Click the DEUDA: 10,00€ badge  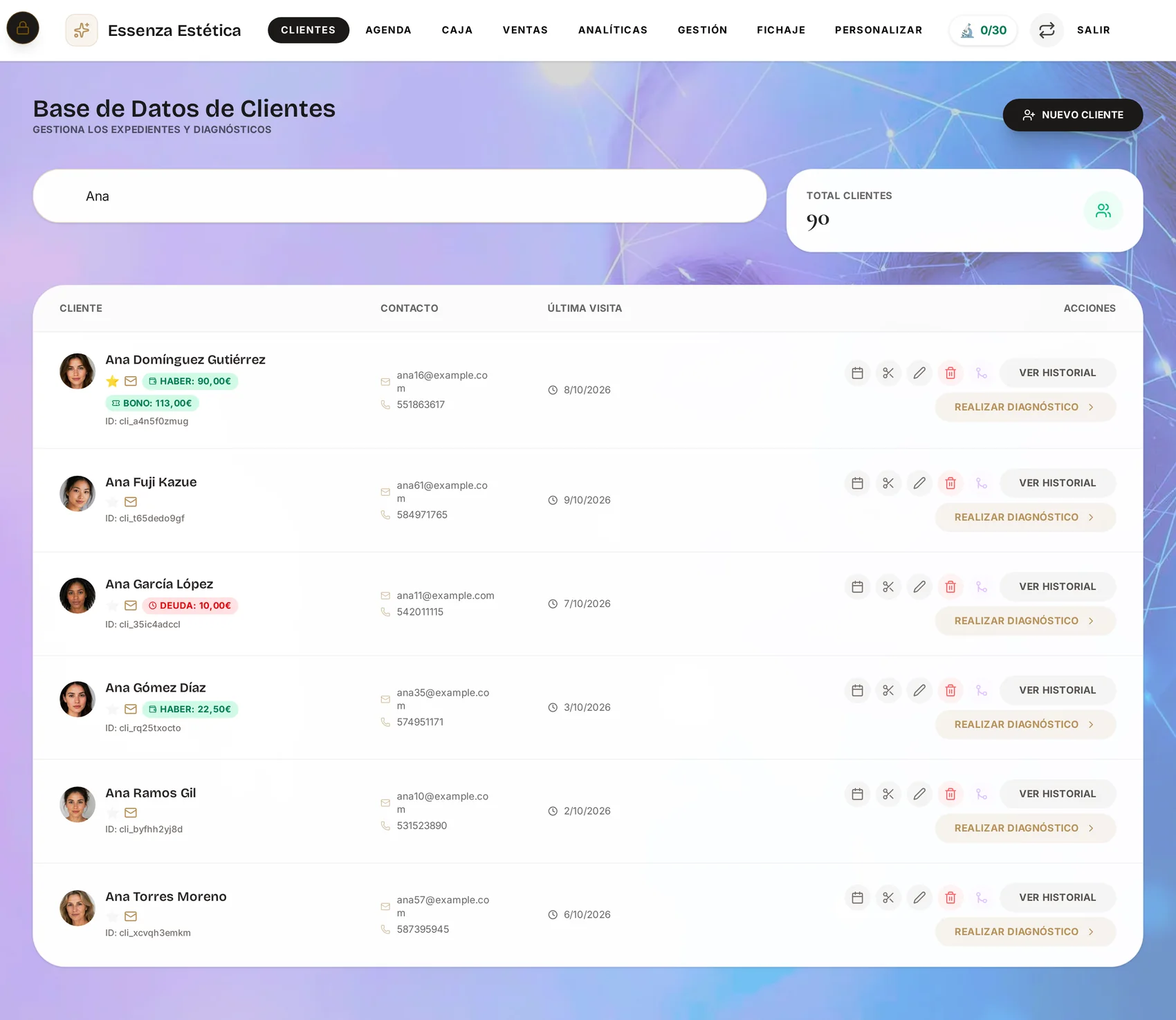coord(190,606)
